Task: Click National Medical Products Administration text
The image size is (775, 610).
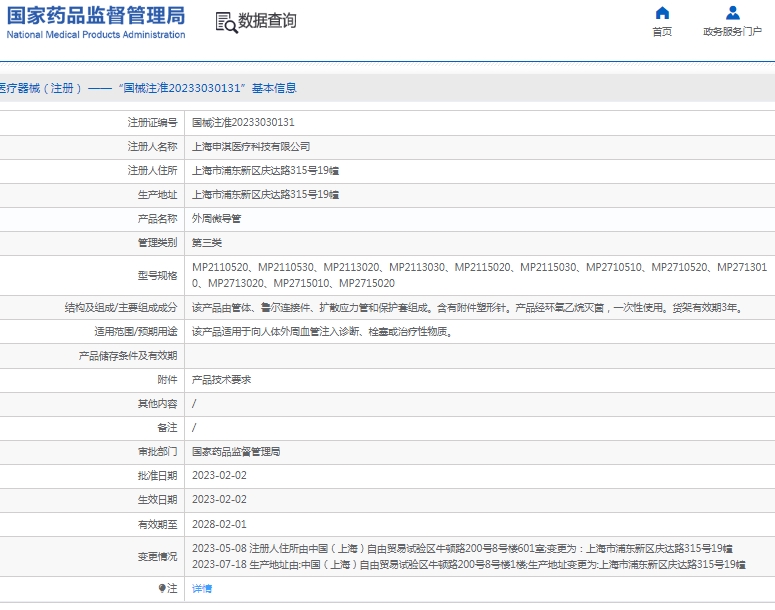Action: click(x=96, y=35)
